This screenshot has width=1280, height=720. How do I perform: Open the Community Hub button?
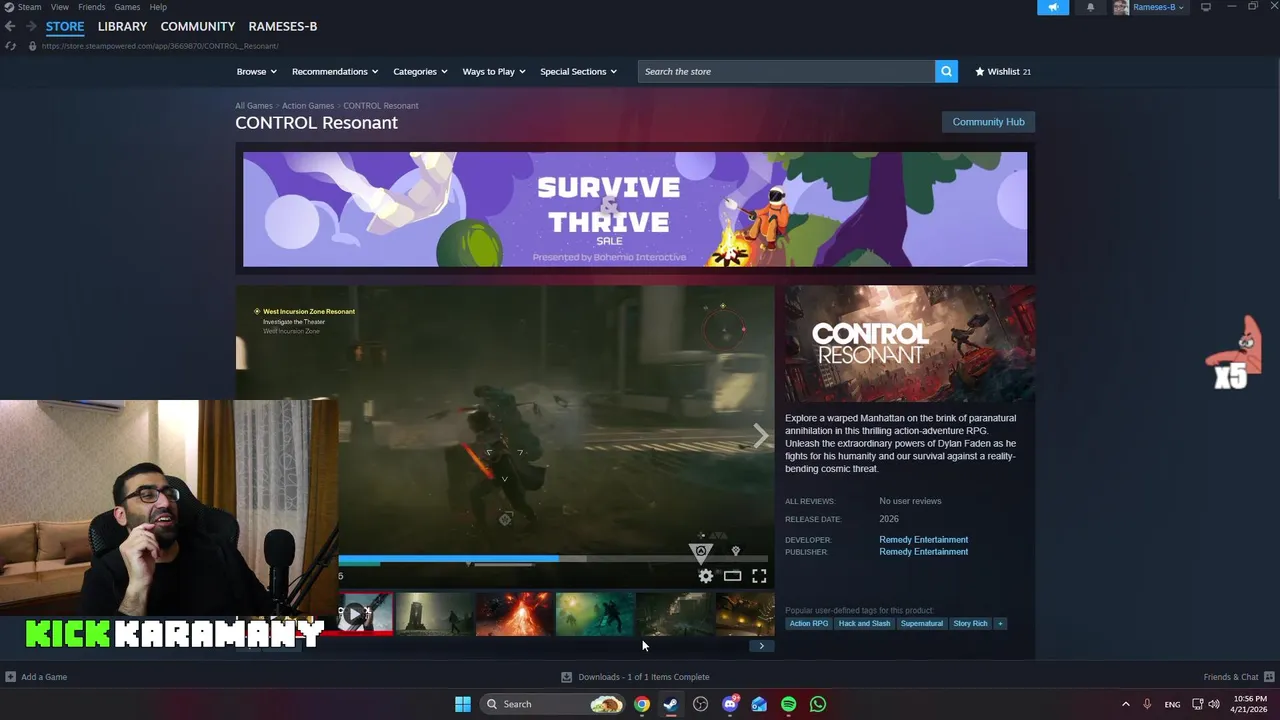pos(988,122)
